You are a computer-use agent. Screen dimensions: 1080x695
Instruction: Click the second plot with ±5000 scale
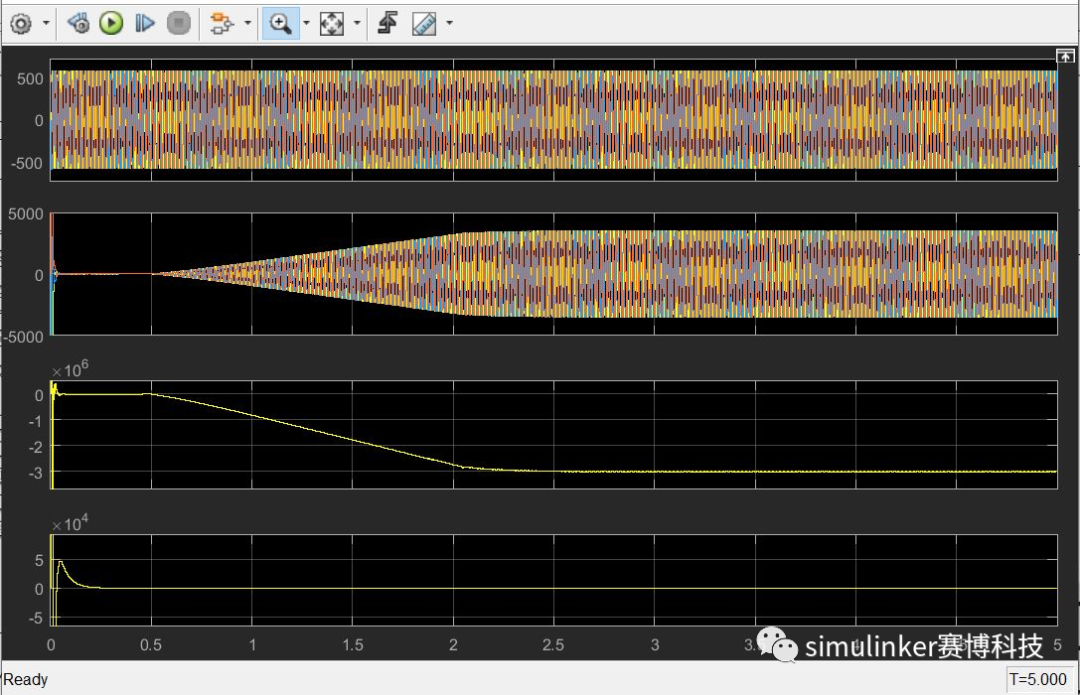click(x=554, y=274)
